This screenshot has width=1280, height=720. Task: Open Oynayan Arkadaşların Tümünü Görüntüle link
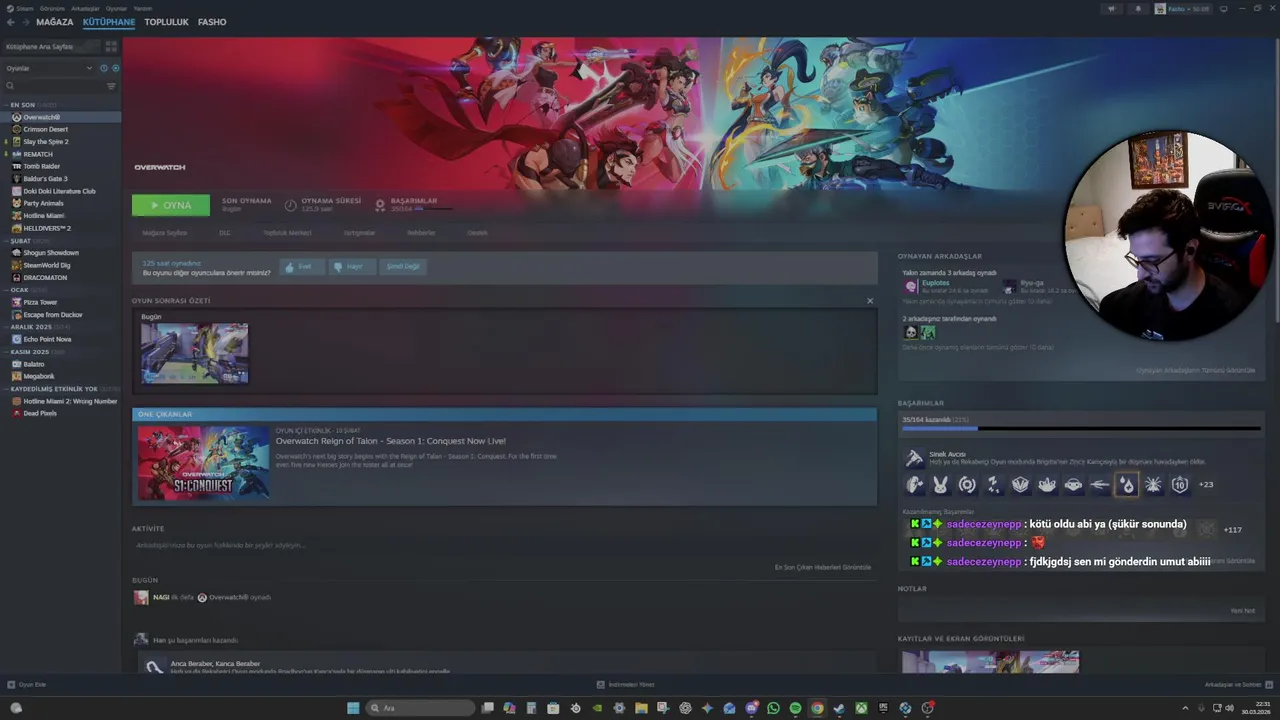[x=1195, y=371]
